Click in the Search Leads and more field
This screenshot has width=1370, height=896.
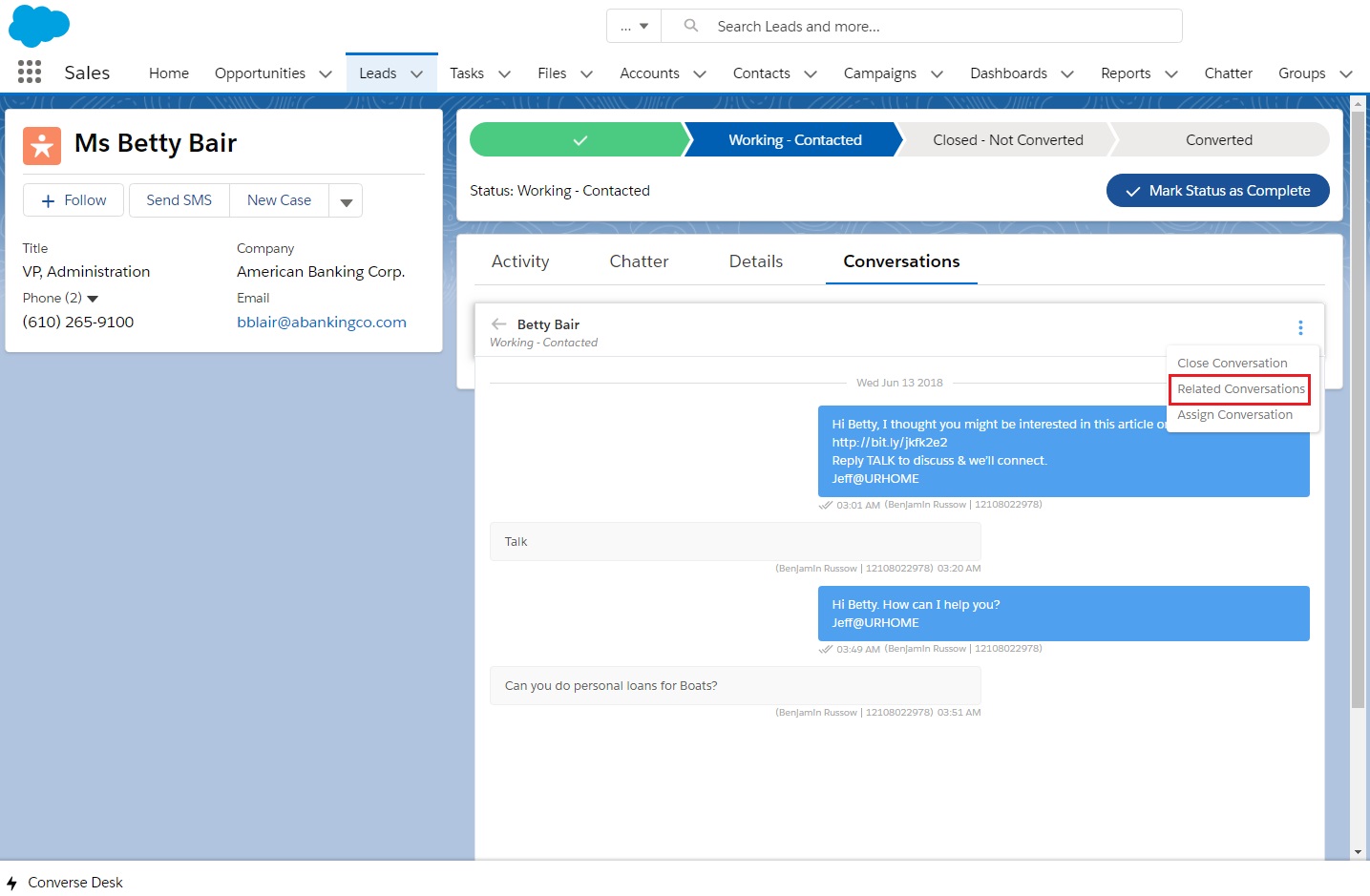click(921, 26)
